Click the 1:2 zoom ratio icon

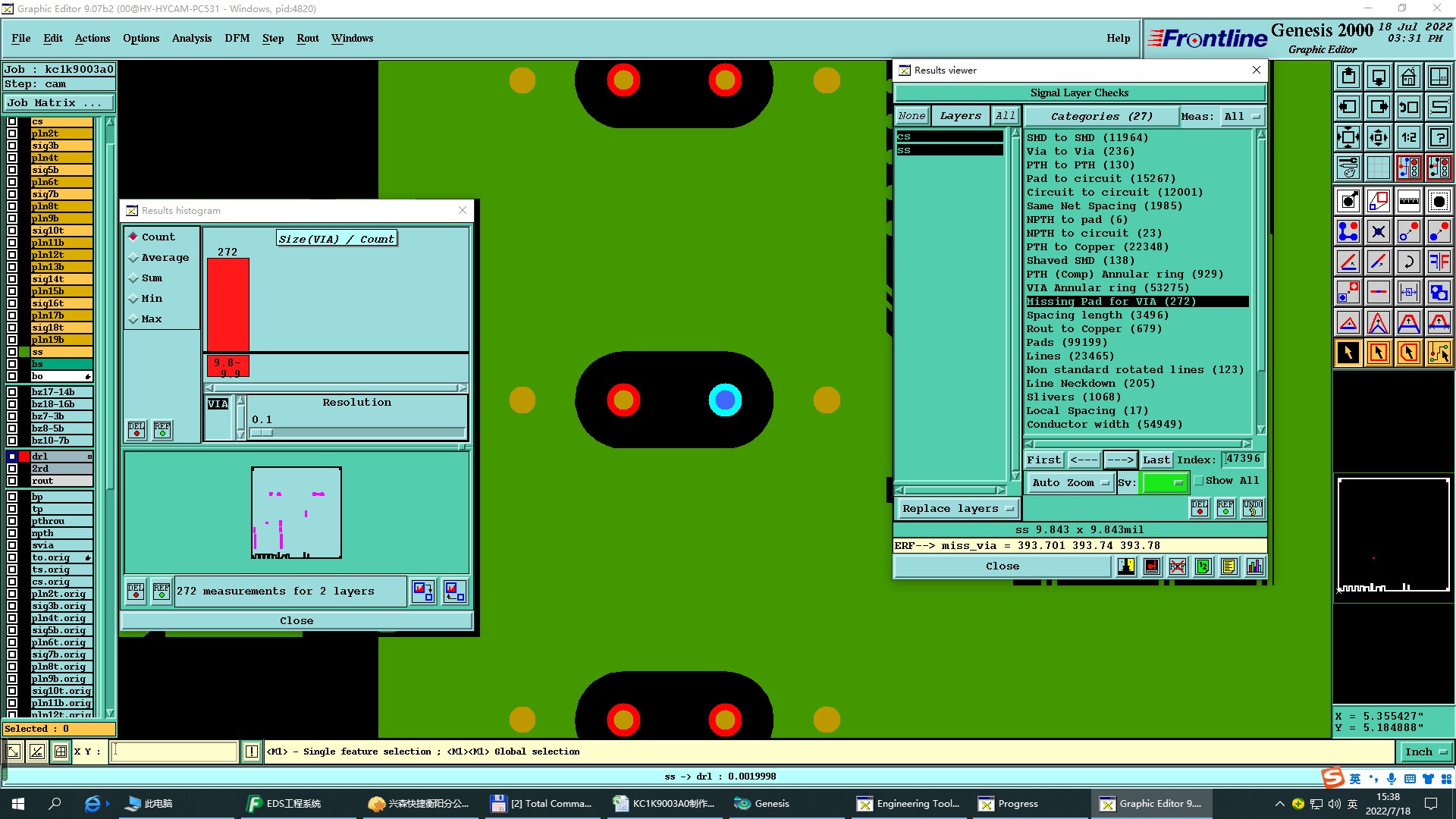[1408, 137]
